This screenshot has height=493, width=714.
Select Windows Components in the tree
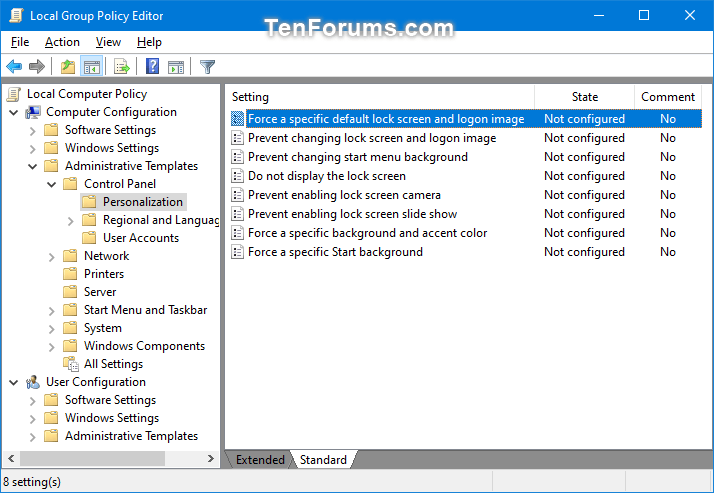point(144,346)
